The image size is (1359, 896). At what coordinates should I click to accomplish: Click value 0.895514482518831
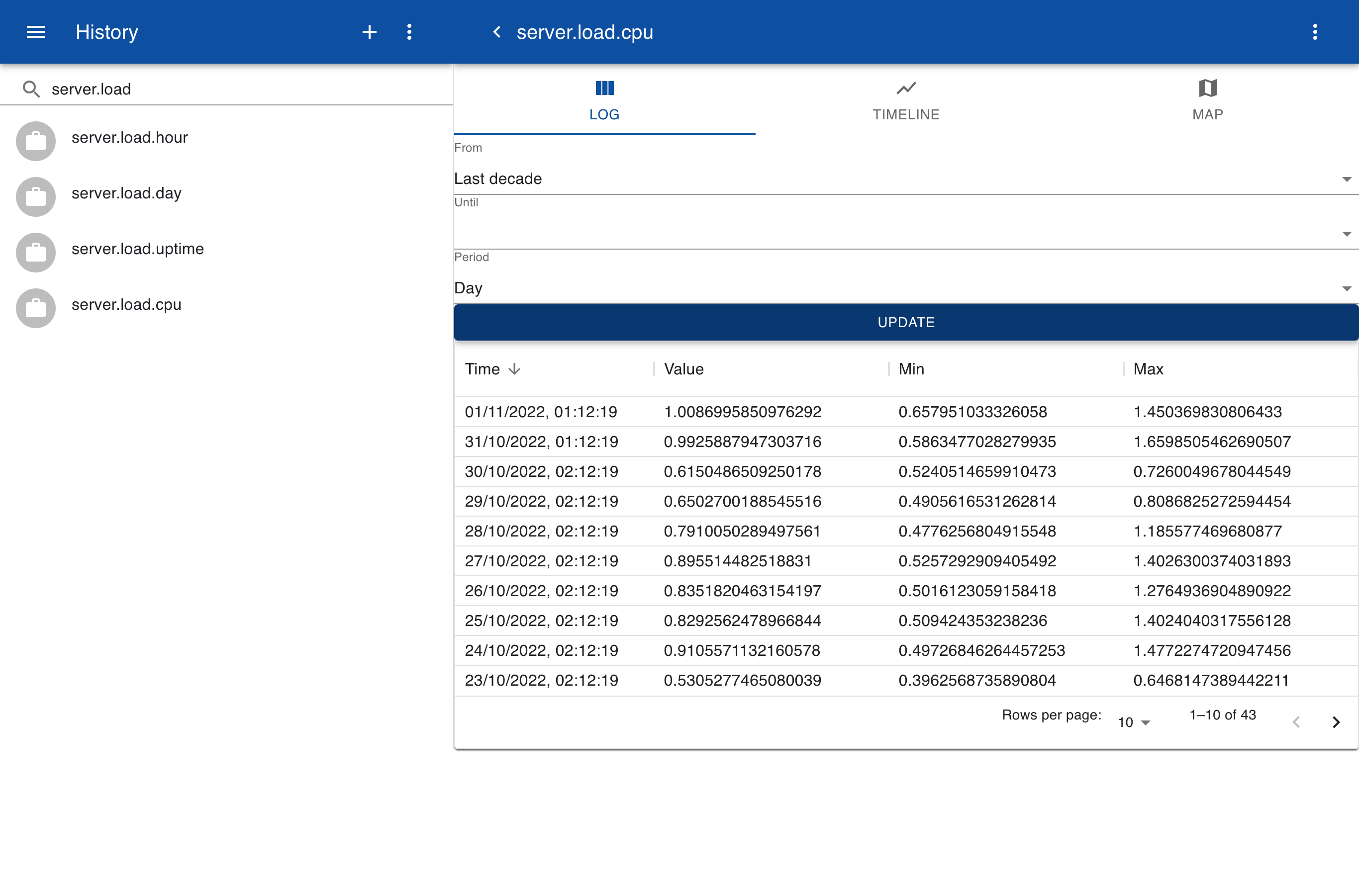(738, 561)
